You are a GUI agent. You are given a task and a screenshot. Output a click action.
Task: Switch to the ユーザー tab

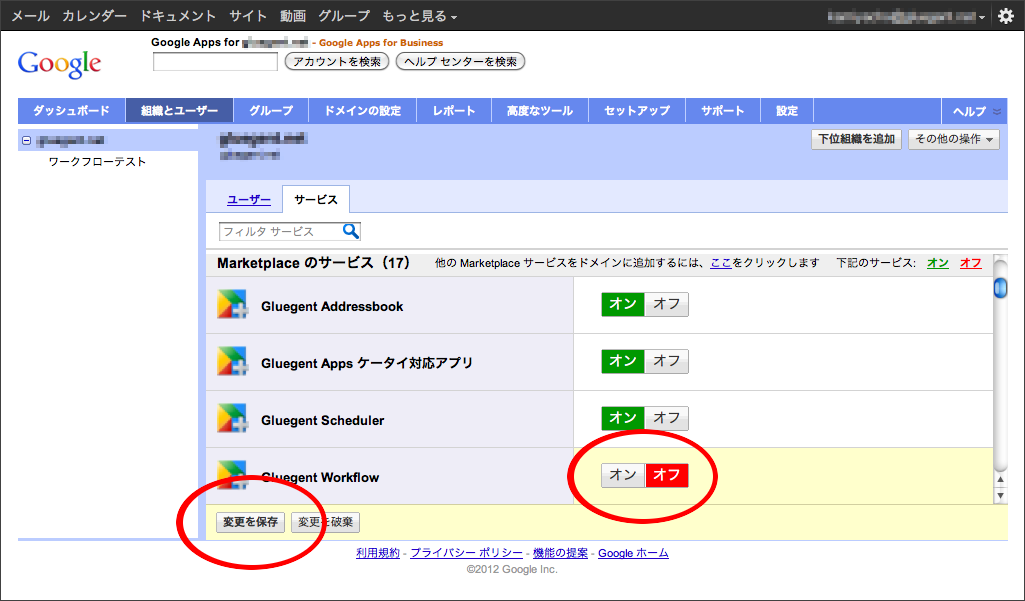click(249, 199)
